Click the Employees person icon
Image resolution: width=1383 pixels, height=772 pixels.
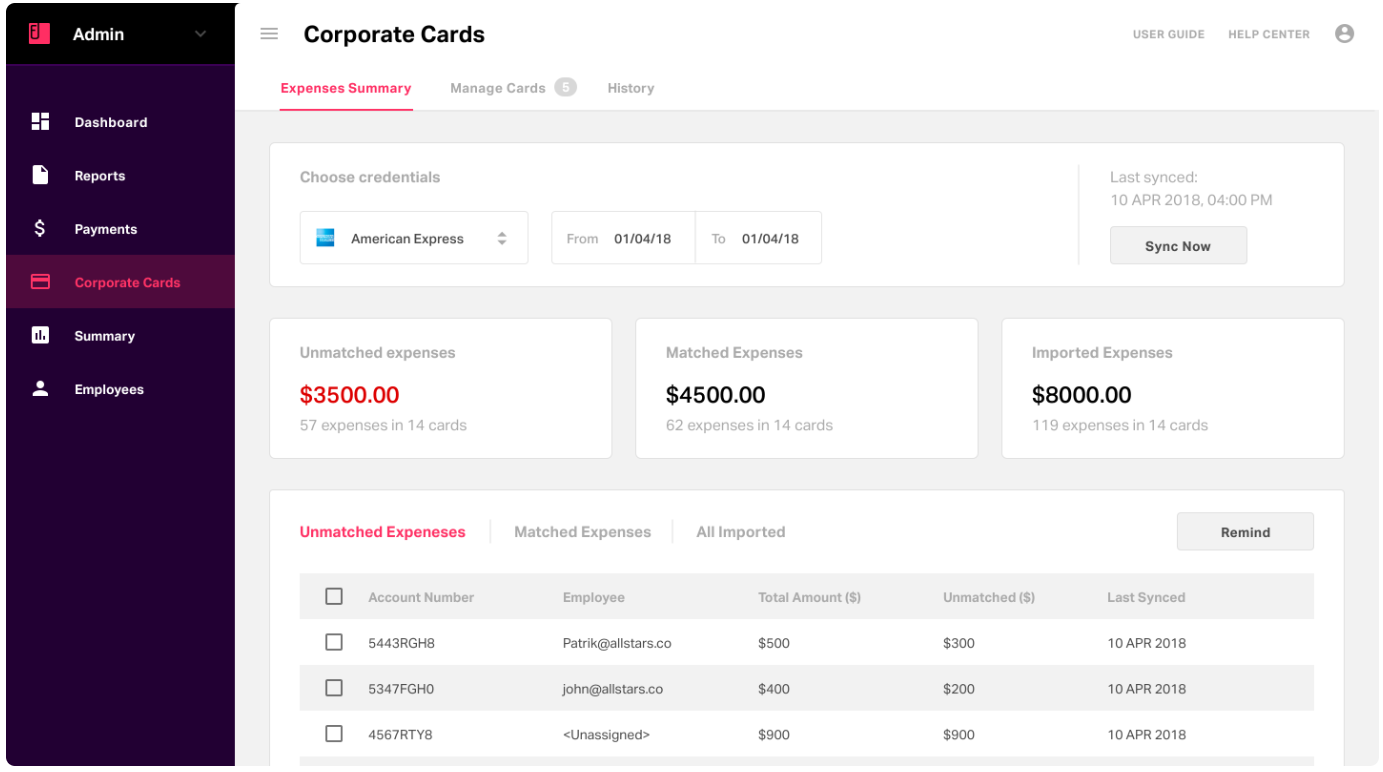coord(40,389)
